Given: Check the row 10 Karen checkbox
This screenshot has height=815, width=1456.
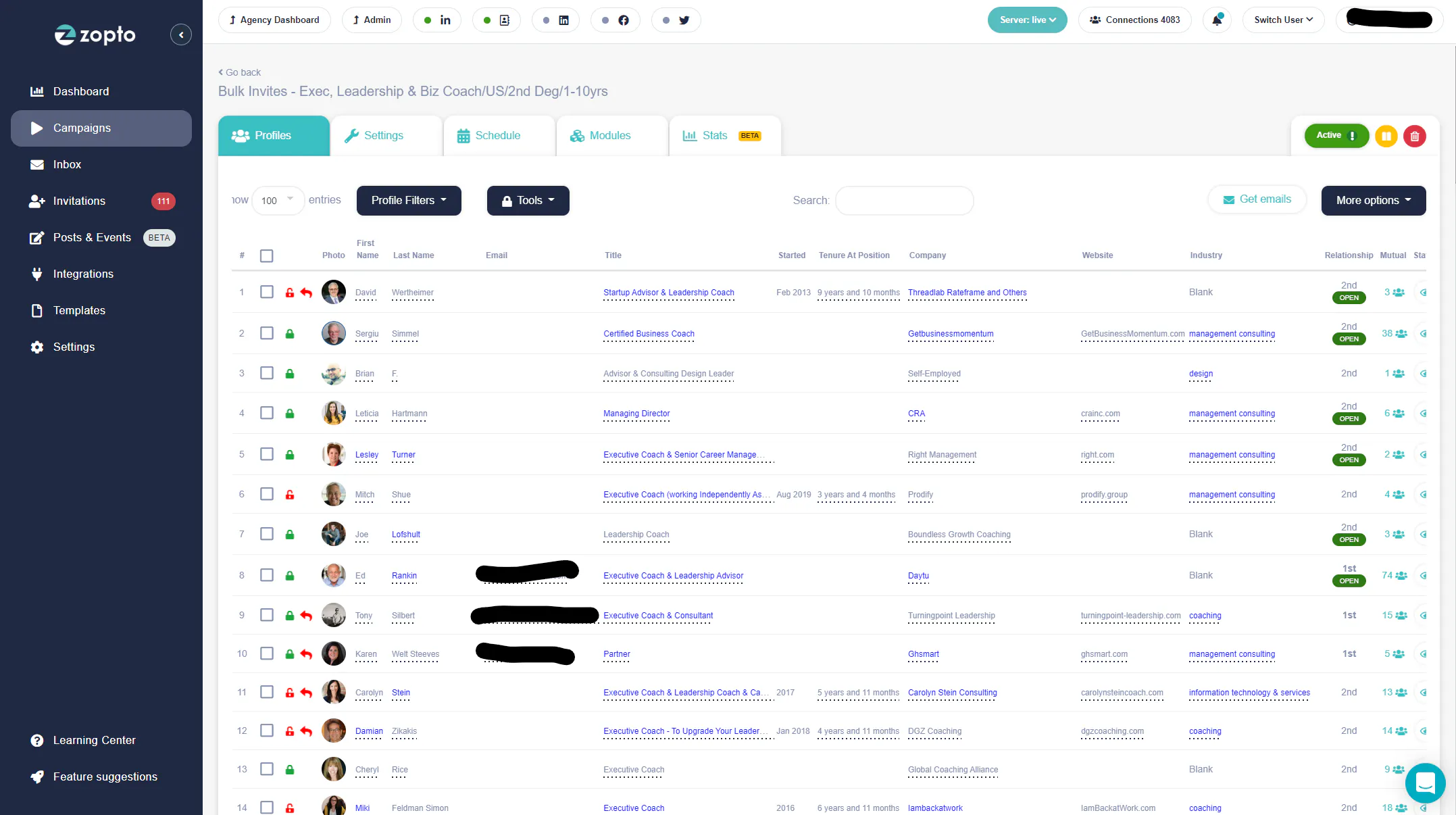Looking at the screenshot, I should click(x=266, y=653).
